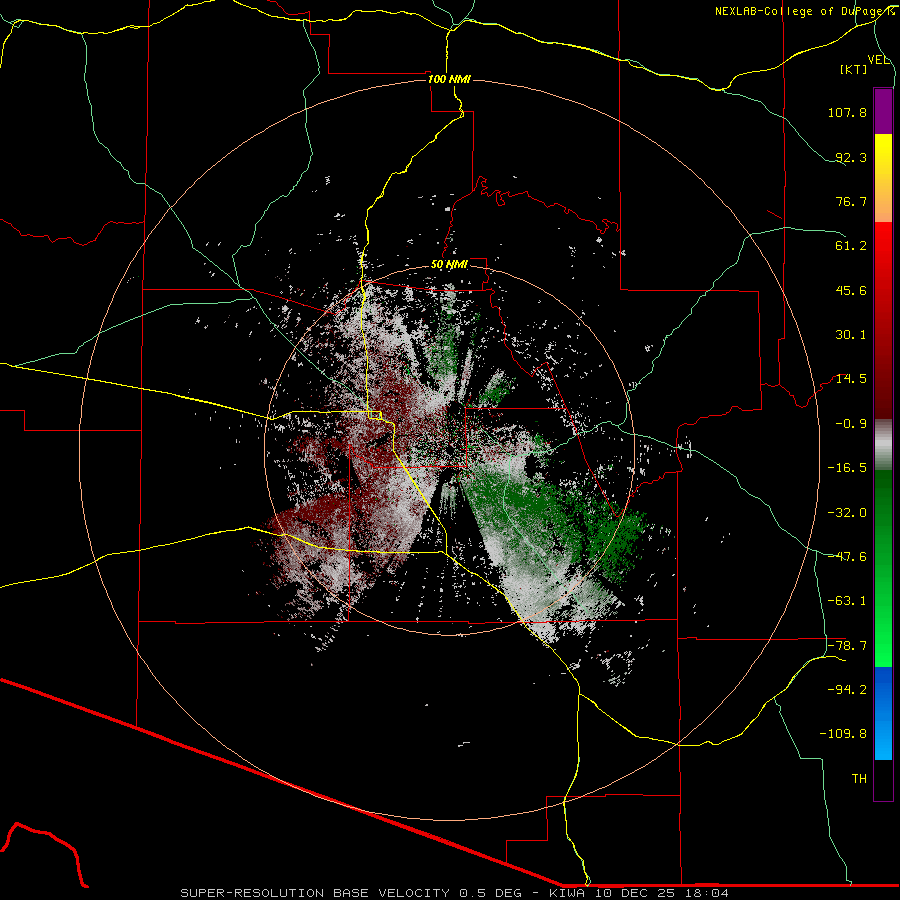Screen dimensions: 900x900
Task: Click the Super-Resolution Base Velocity caption text
Action: [454, 893]
